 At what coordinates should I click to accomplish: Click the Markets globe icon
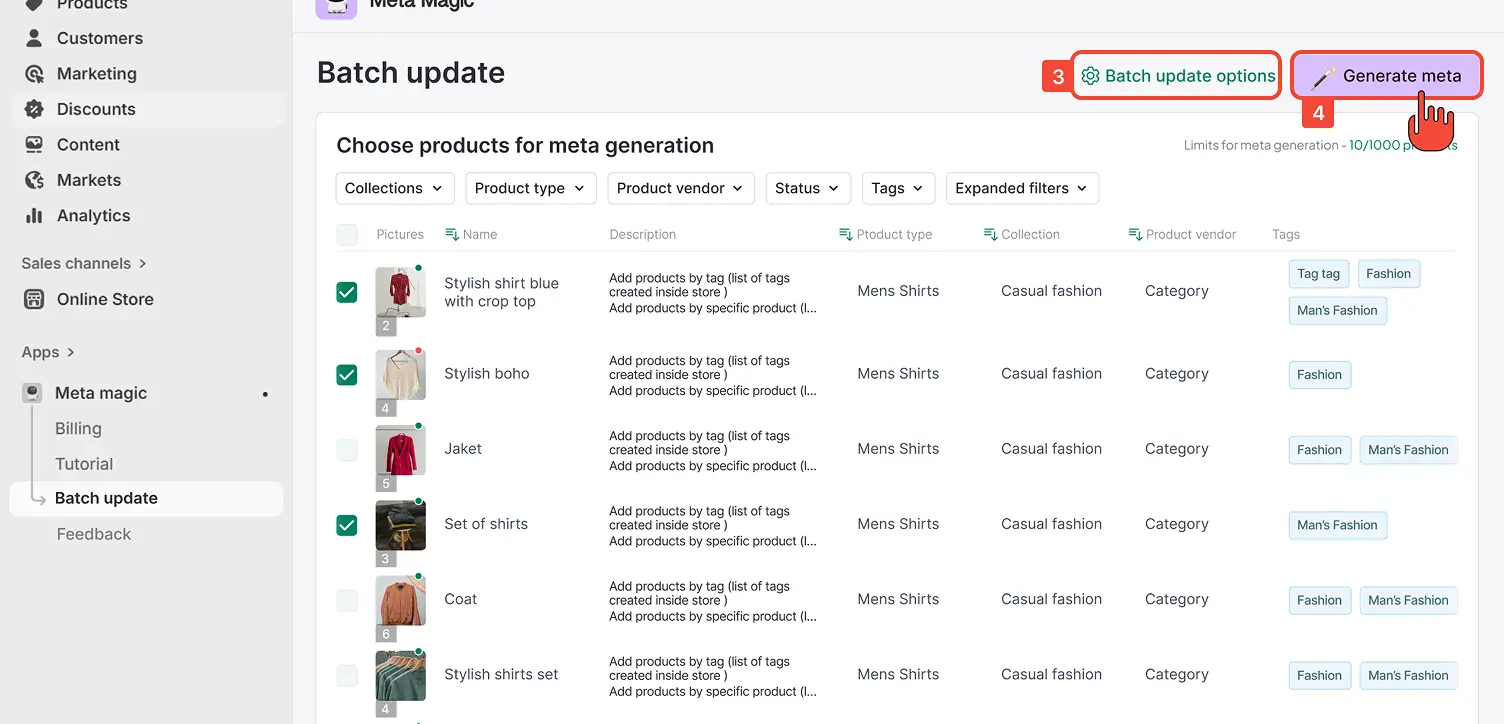34,180
